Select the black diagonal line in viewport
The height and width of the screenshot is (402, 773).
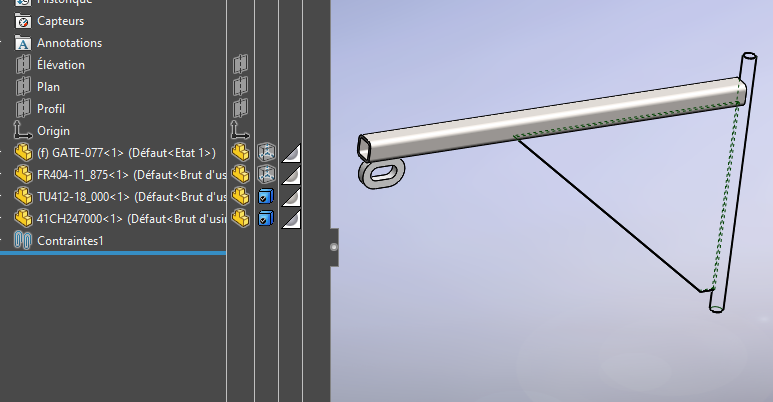[609, 216]
